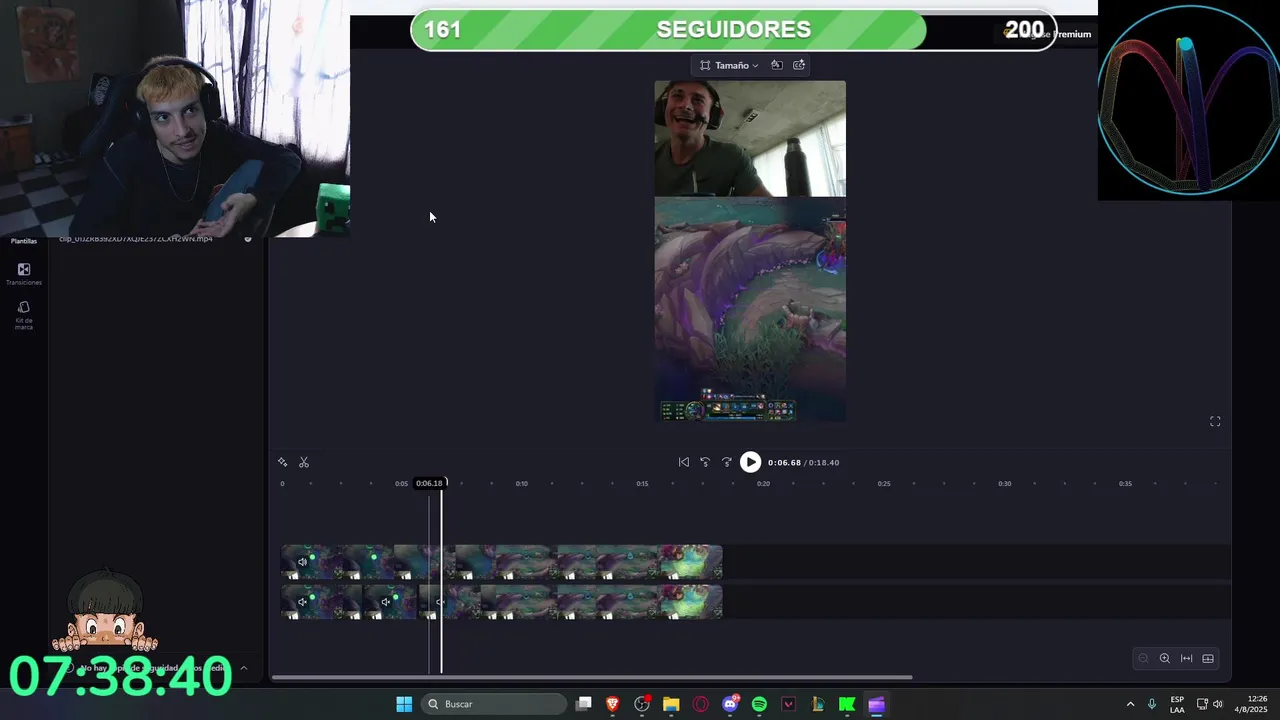This screenshot has width=1280, height=720.
Task: Expand the backup notice chevron
Action: 243,668
